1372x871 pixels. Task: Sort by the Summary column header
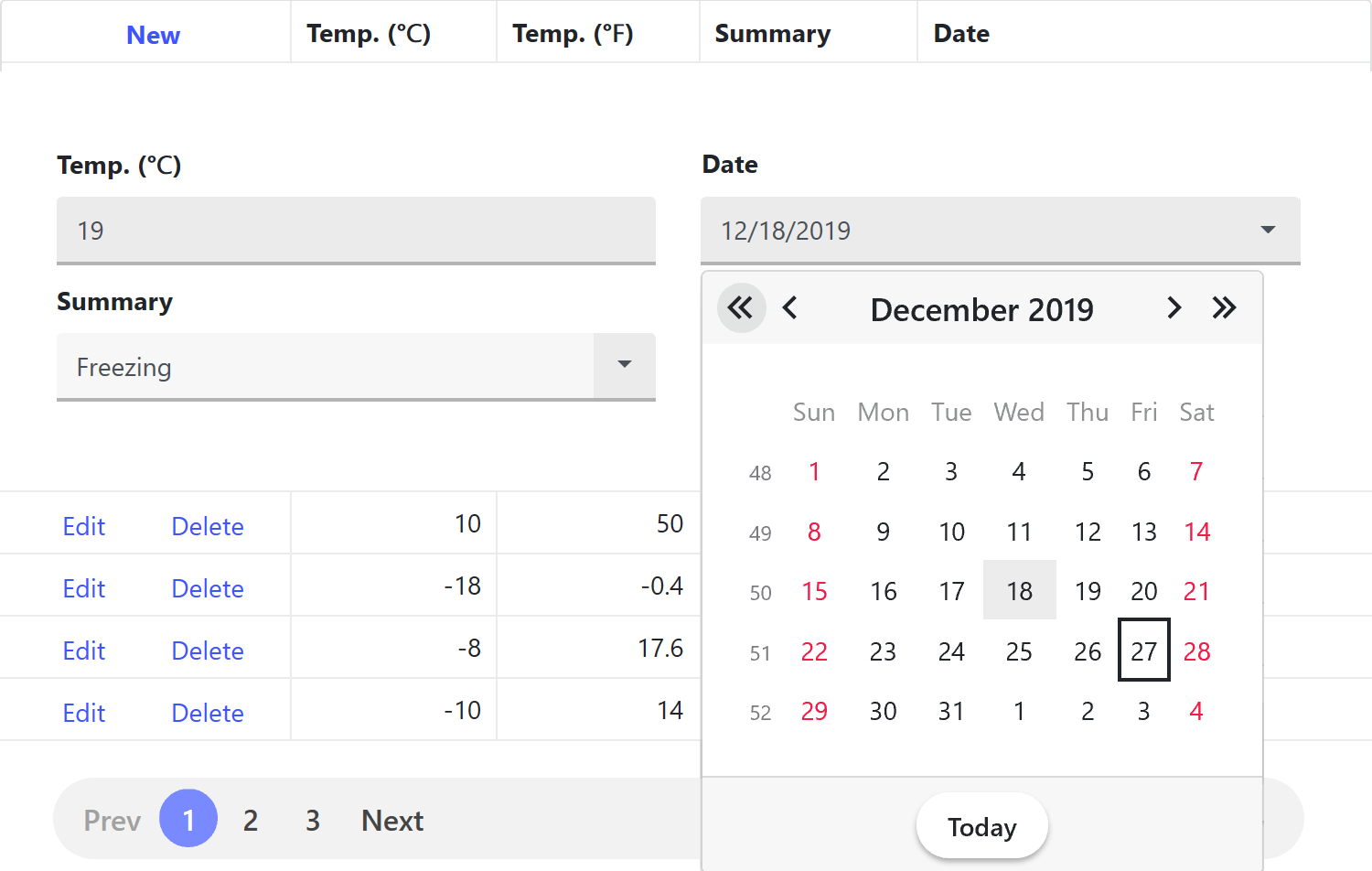tap(772, 34)
